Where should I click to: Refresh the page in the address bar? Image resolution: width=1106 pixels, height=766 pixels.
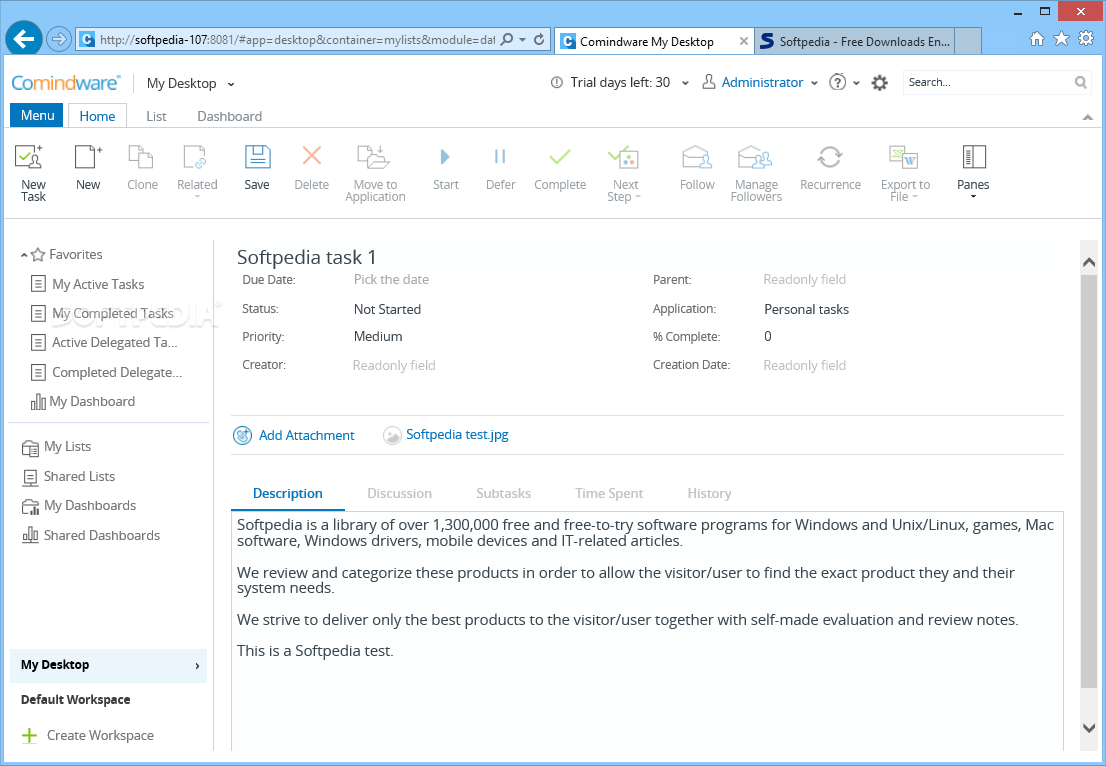[x=540, y=39]
